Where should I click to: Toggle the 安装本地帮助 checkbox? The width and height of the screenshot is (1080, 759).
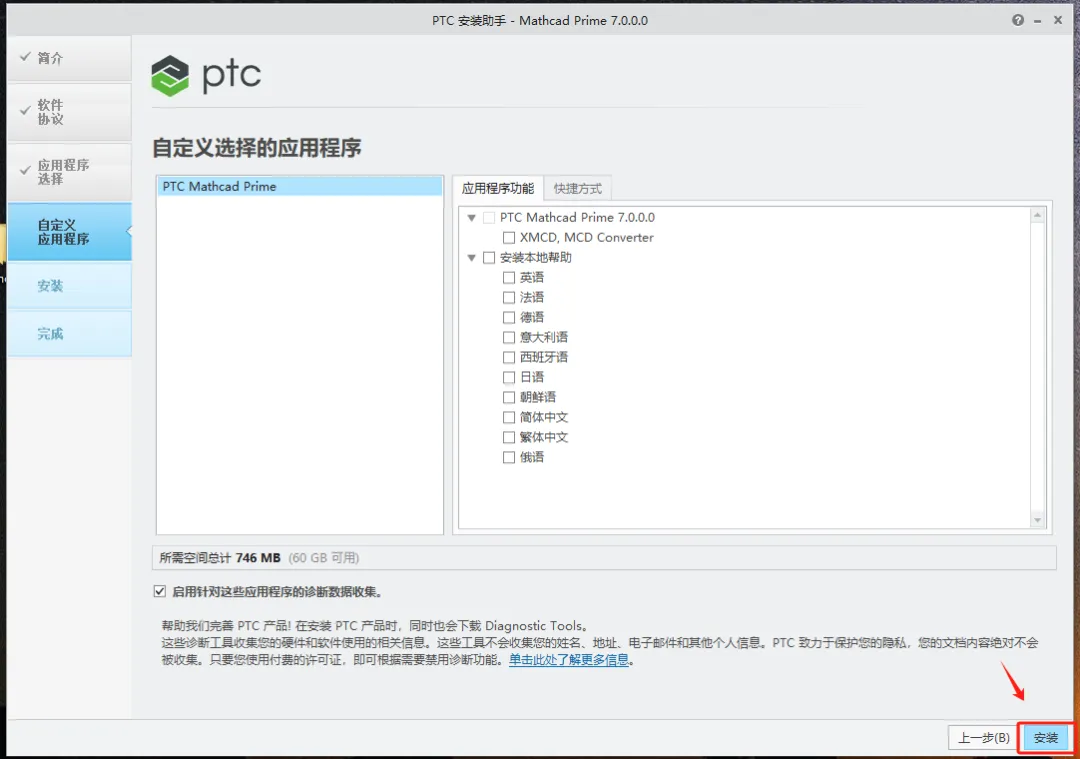[489, 258]
